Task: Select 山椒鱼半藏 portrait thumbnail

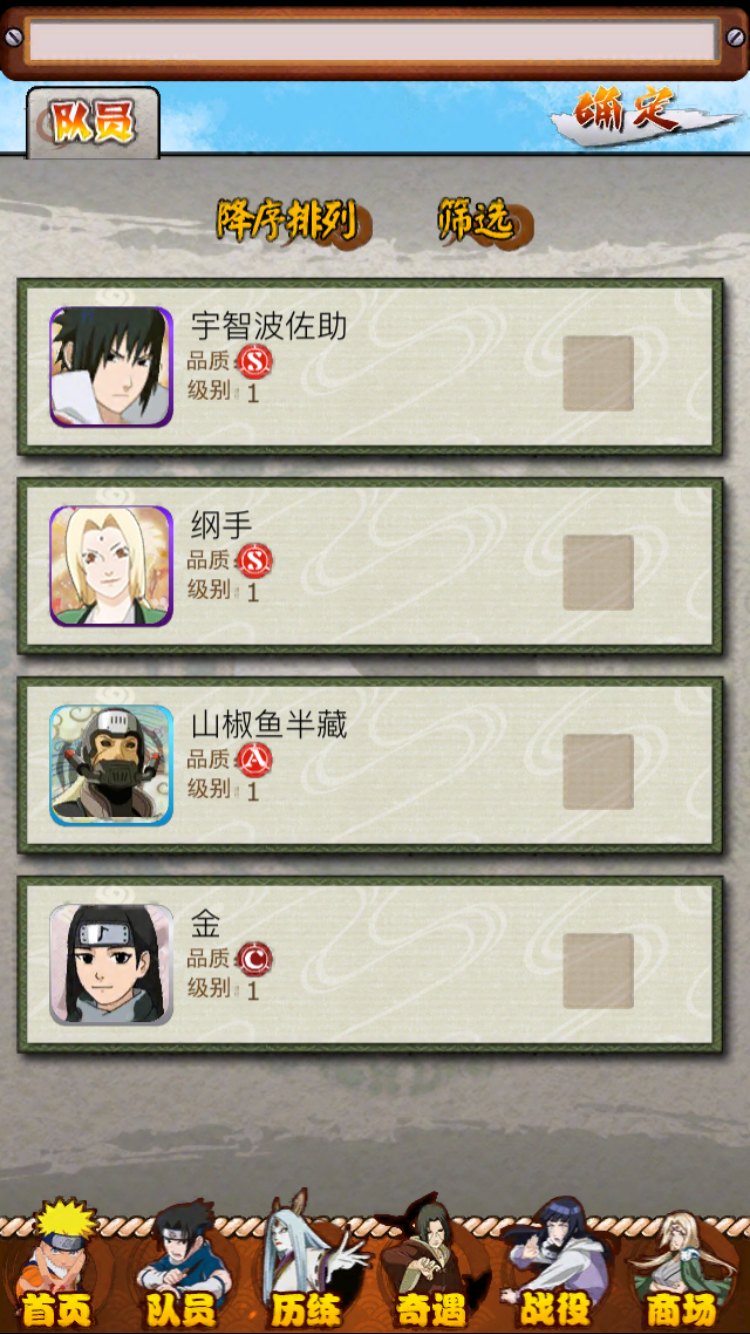Action: (111, 765)
